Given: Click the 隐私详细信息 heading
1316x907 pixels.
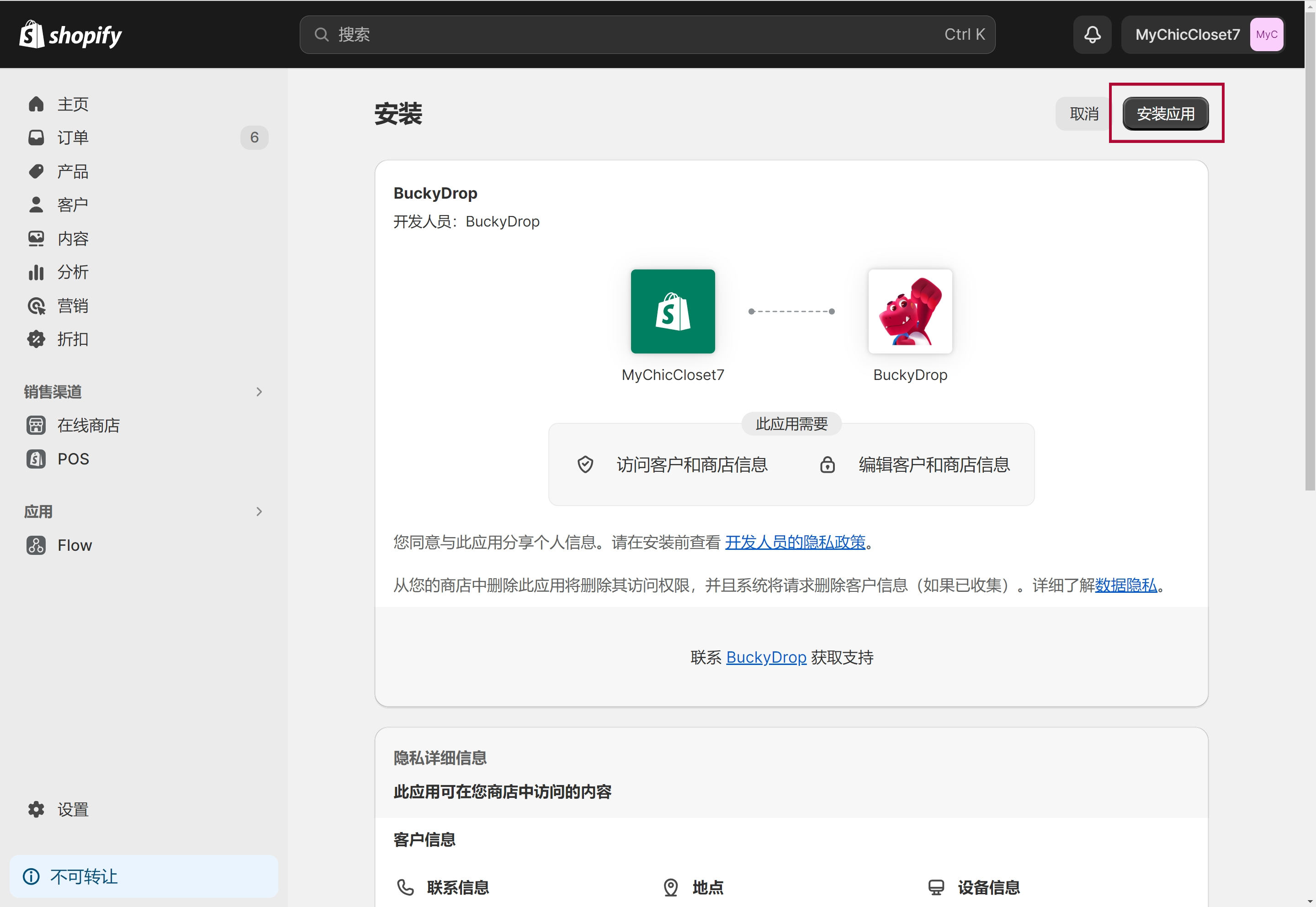Looking at the screenshot, I should tap(440, 758).
